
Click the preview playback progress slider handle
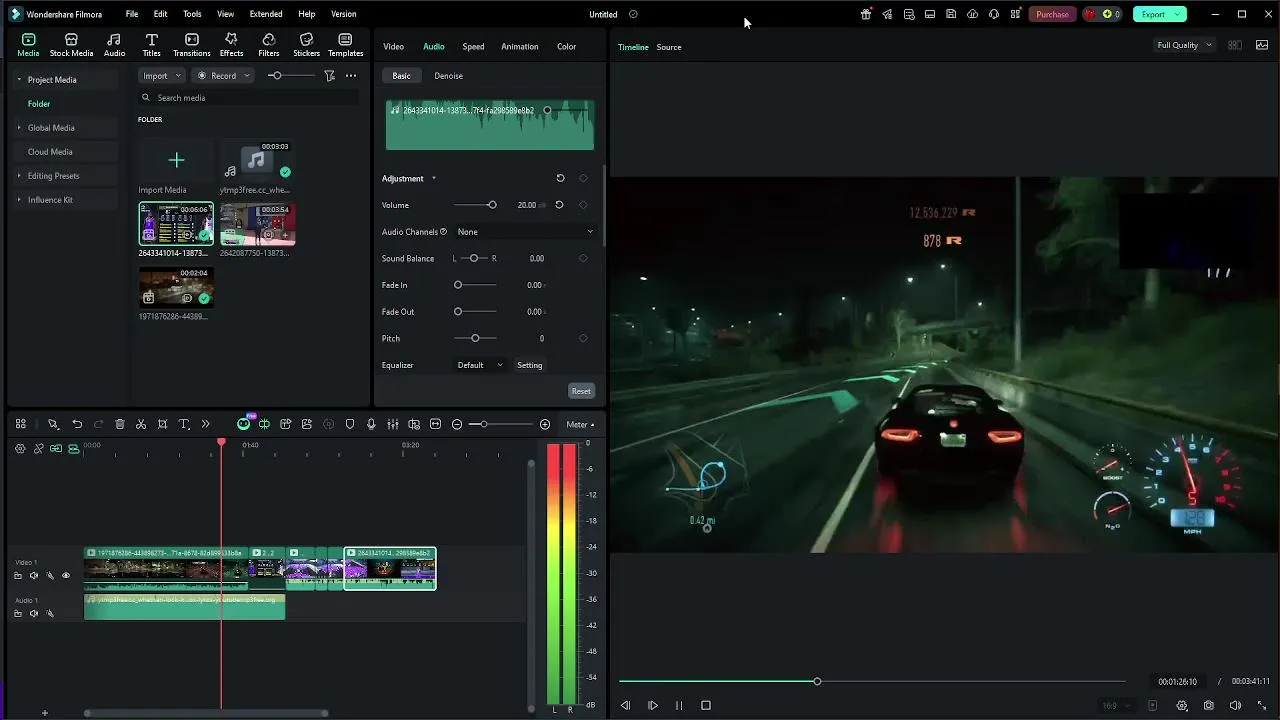click(817, 681)
